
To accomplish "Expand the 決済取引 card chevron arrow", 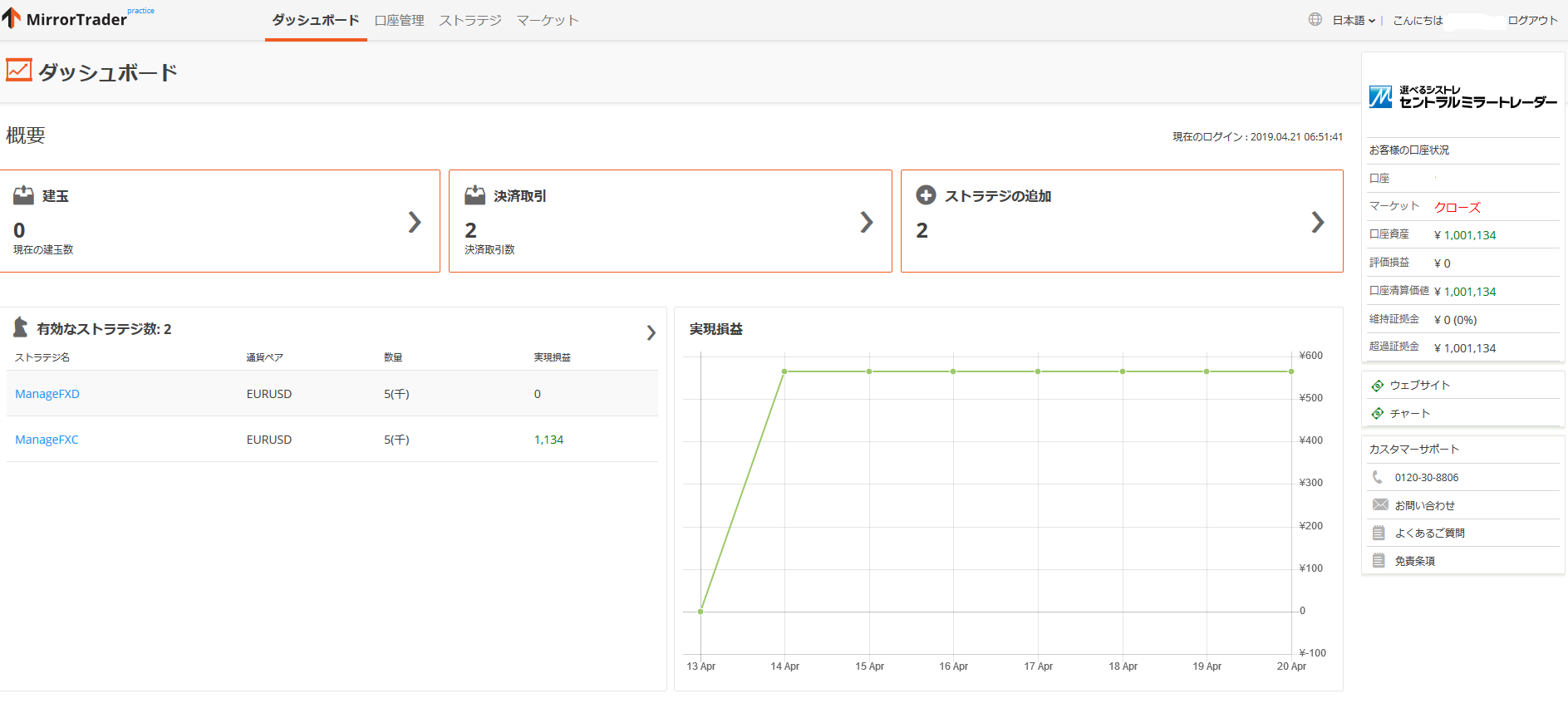I will [867, 222].
